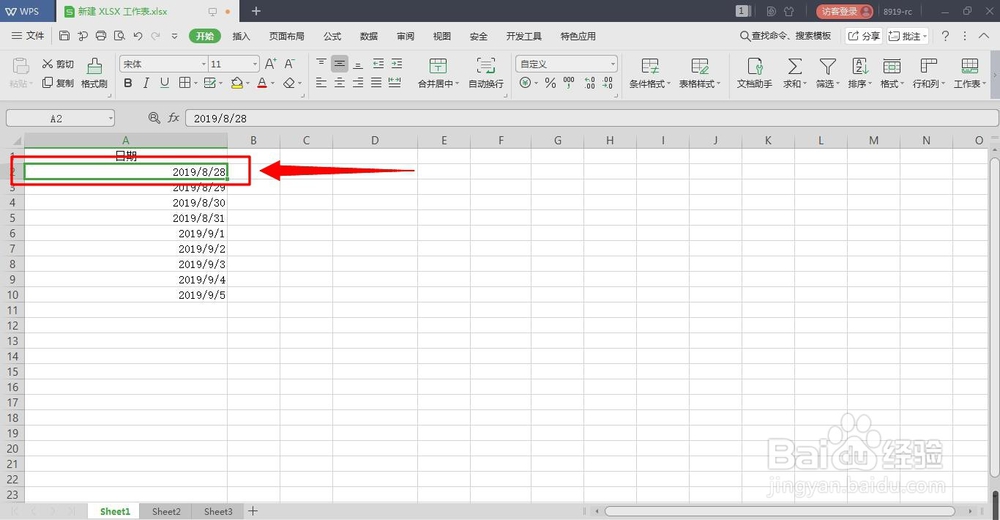Click the distributed alignment icon
1000x520 pixels.
pos(395,83)
